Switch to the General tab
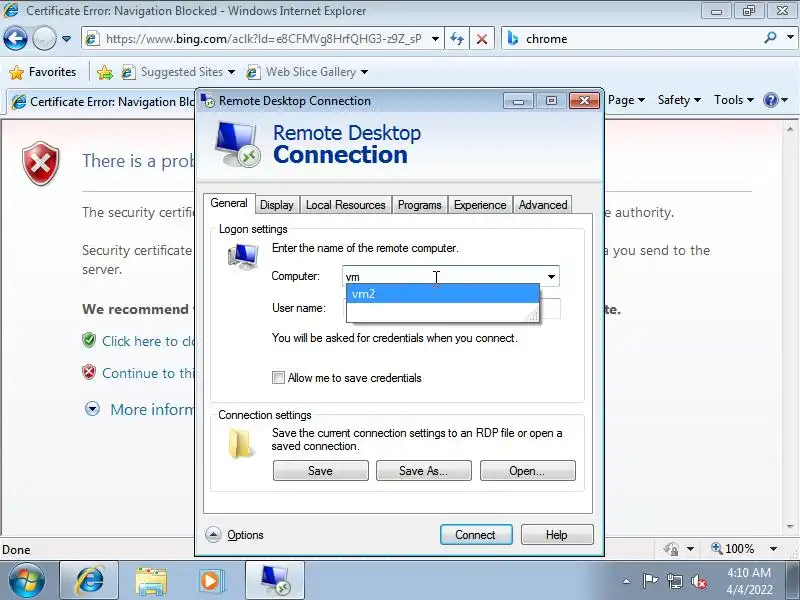 229,203
